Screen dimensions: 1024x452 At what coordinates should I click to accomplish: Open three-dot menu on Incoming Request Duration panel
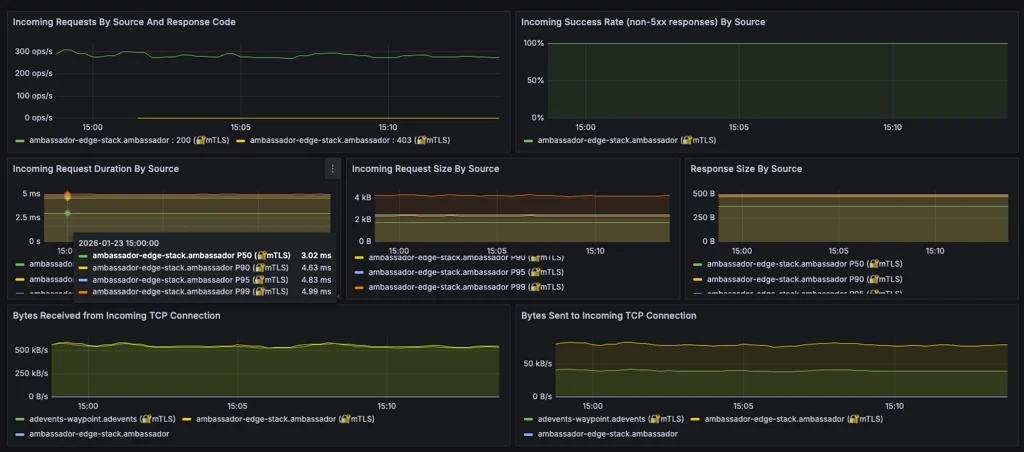(332, 169)
